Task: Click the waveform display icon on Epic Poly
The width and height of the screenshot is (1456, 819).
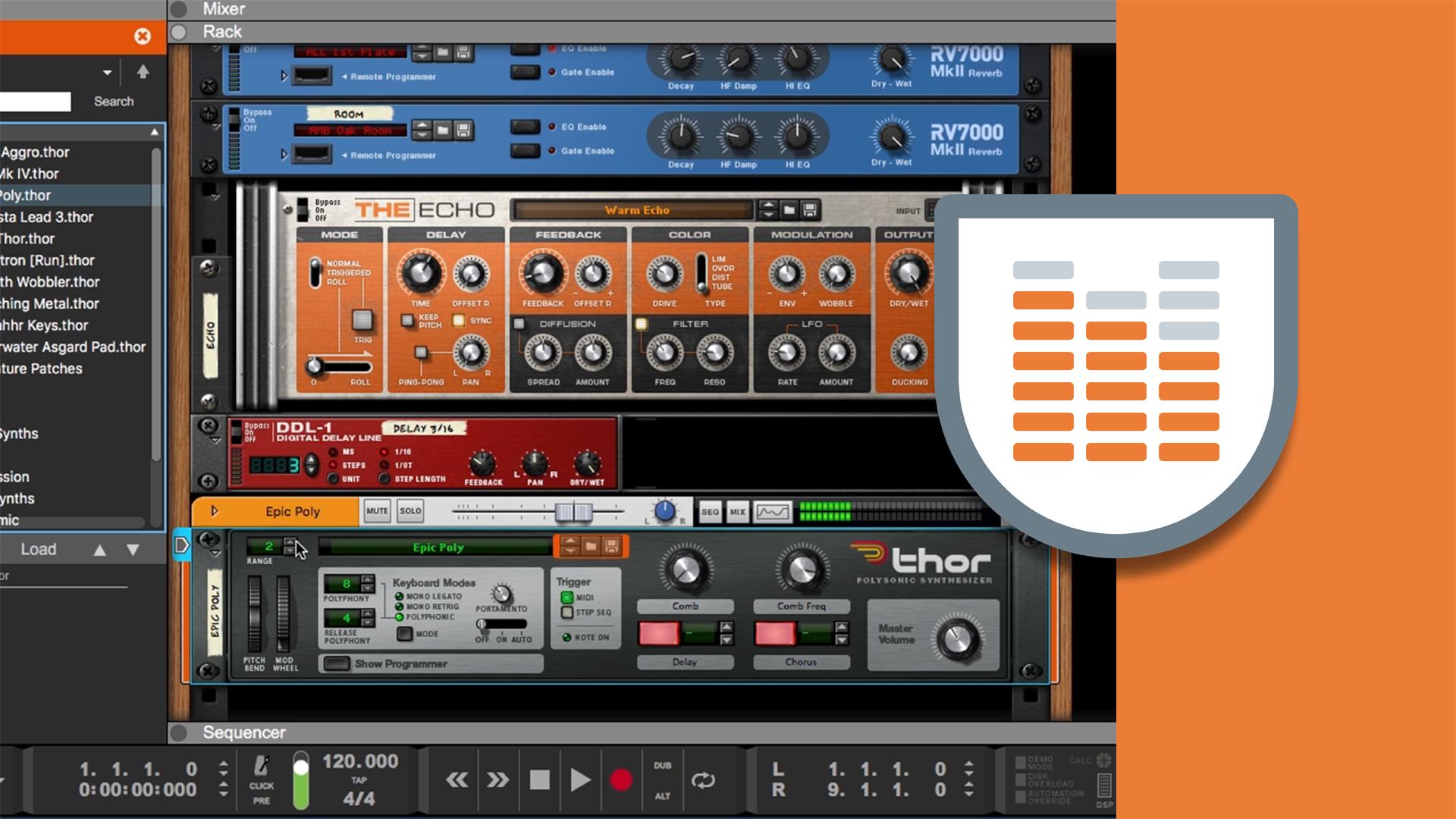Action: [768, 512]
